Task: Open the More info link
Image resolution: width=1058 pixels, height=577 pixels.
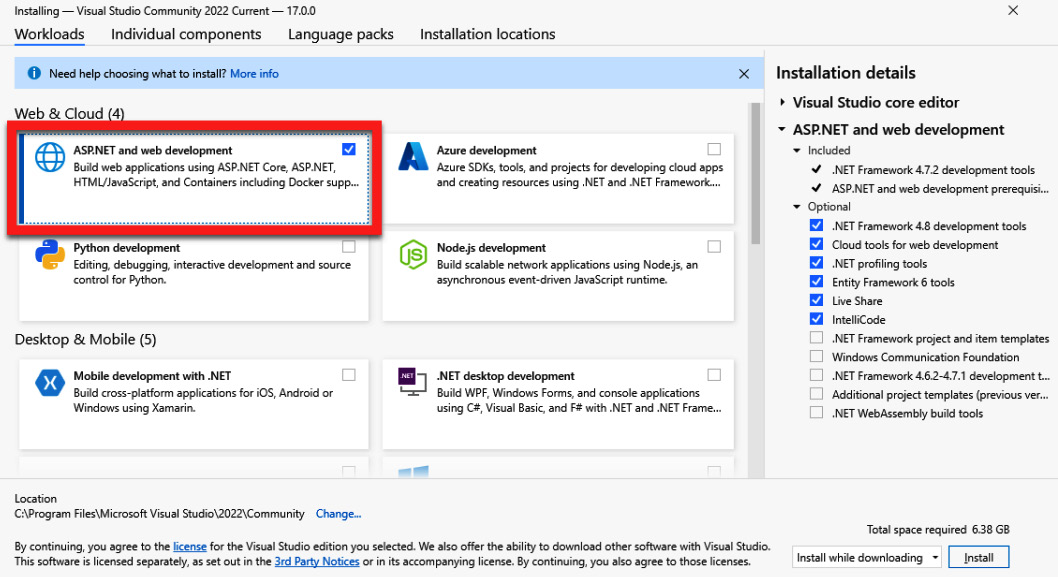Action: tap(254, 74)
